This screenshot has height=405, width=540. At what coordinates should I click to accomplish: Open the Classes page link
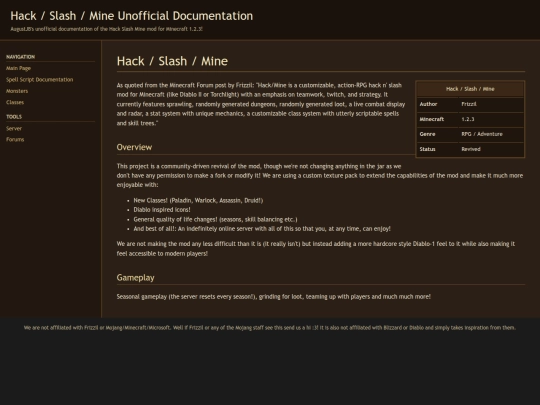click(x=15, y=102)
